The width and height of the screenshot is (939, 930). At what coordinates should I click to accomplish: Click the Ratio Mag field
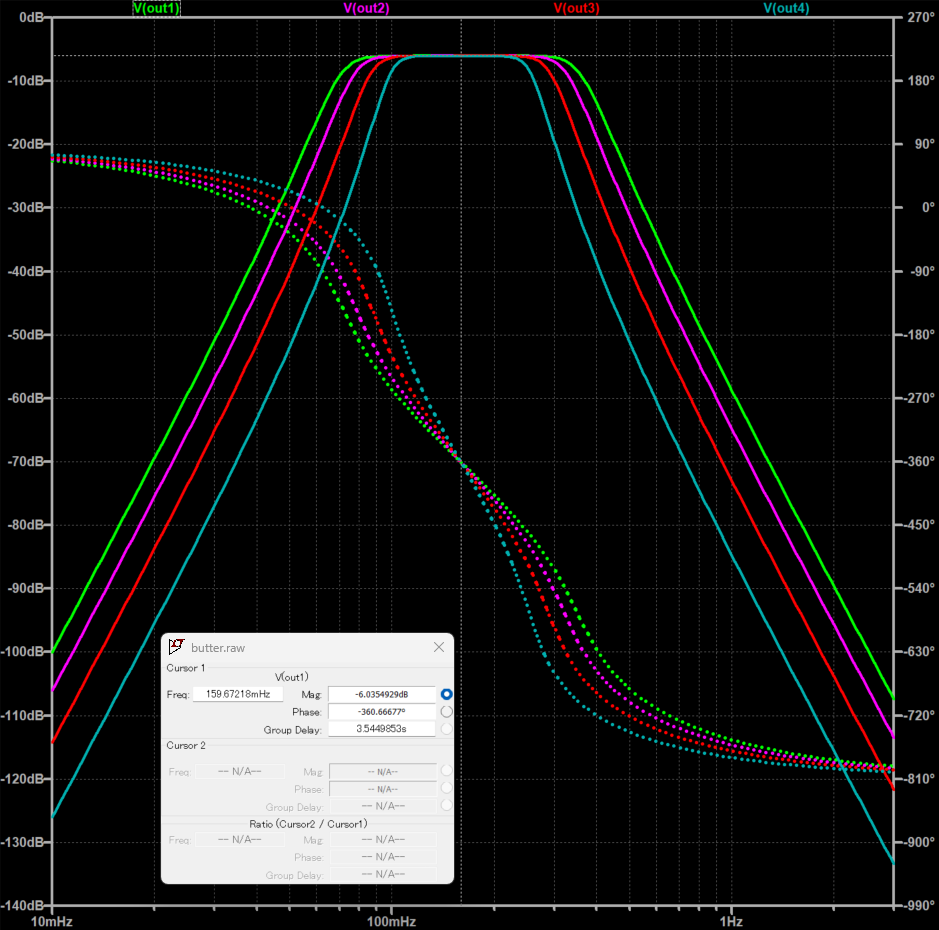(x=383, y=840)
